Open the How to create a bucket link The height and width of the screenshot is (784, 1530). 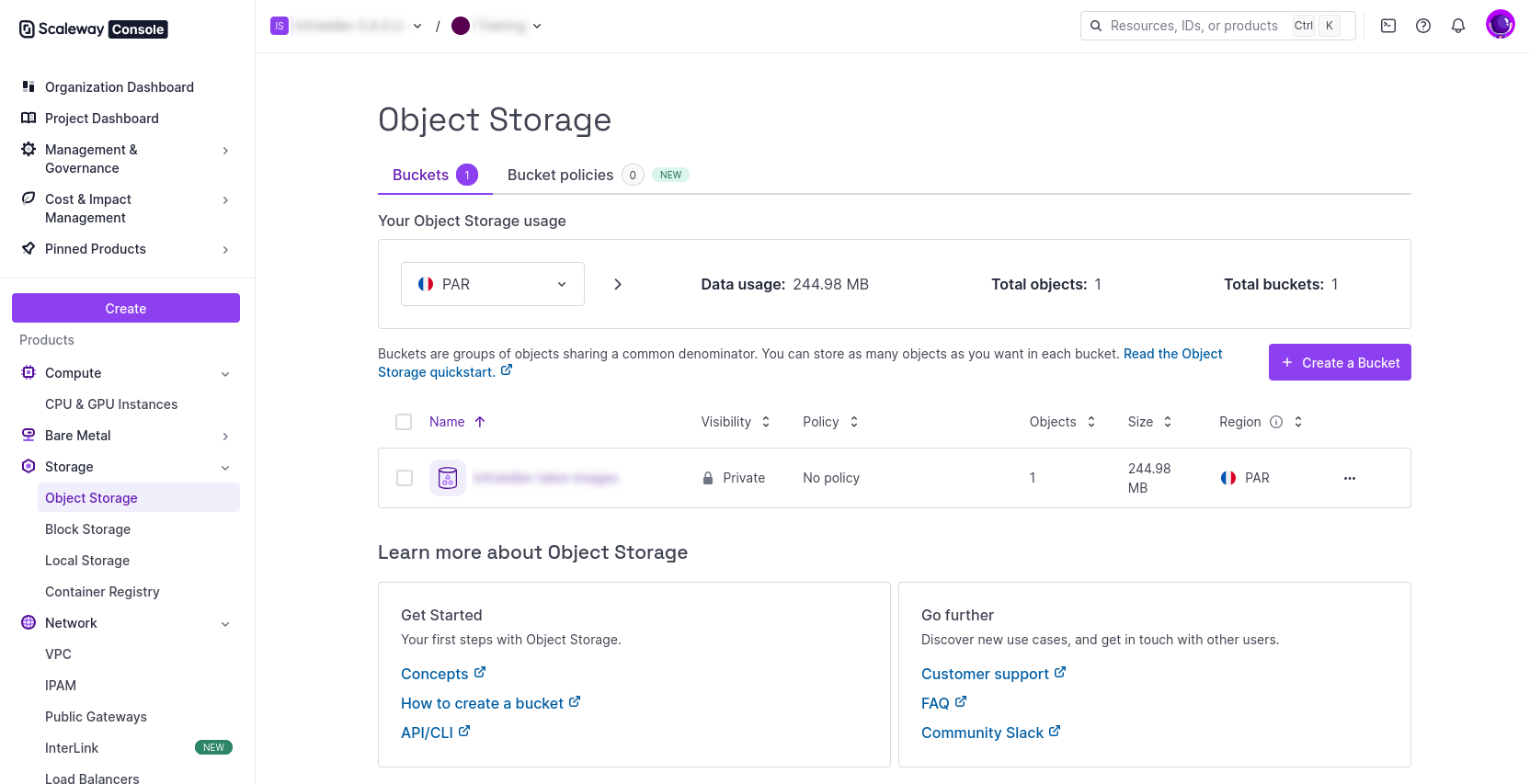pyautogui.click(x=491, y=703)
